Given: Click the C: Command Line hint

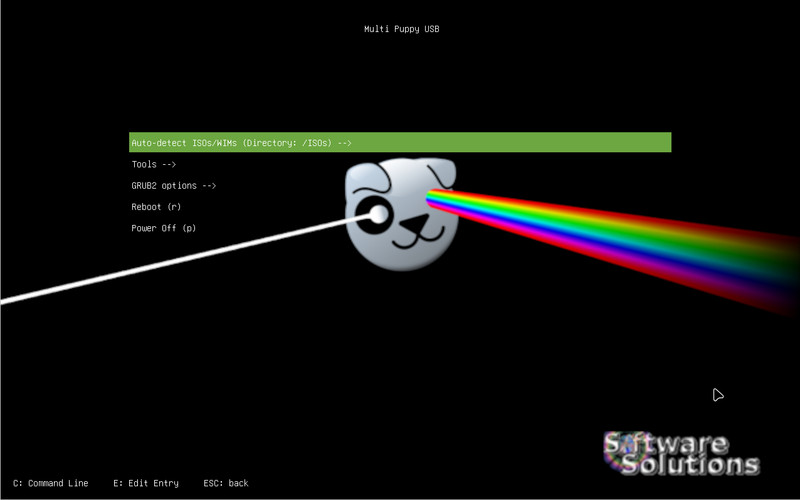Looking at the screenshot, I should (51, 483).
